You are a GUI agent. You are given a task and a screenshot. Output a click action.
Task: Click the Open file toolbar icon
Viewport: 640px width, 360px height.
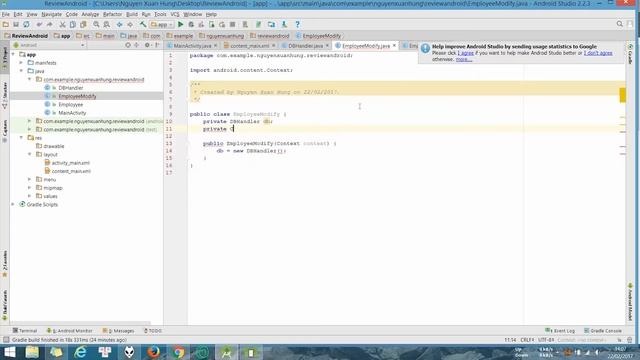pyautogui.click(x=6, y=24)
